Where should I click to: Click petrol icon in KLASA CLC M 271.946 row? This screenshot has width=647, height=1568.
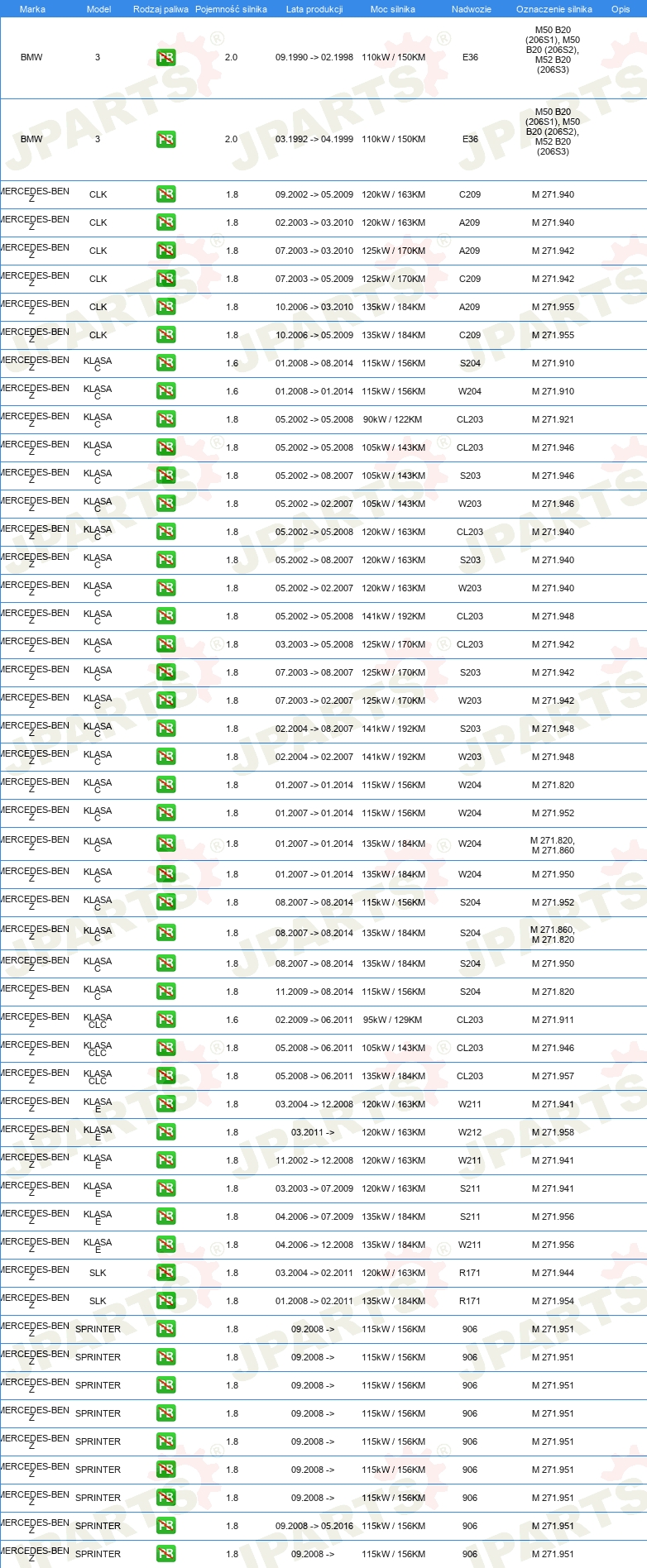coord(165,1048)
